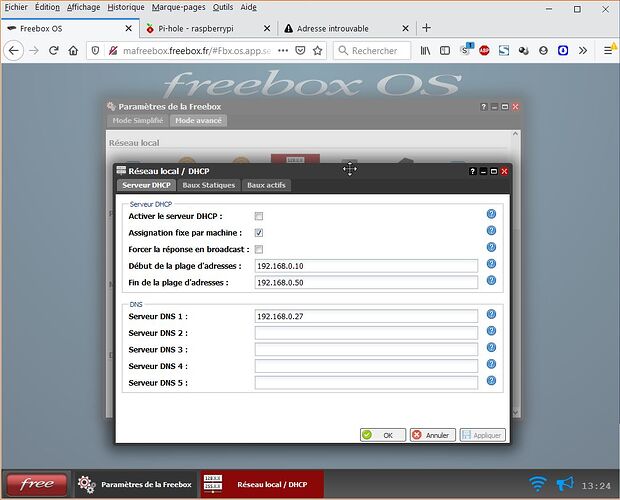This screenshot has height=500, width=620.
Task: Click the Serveur DNS 3 field
Action: (x=366, y=349)
